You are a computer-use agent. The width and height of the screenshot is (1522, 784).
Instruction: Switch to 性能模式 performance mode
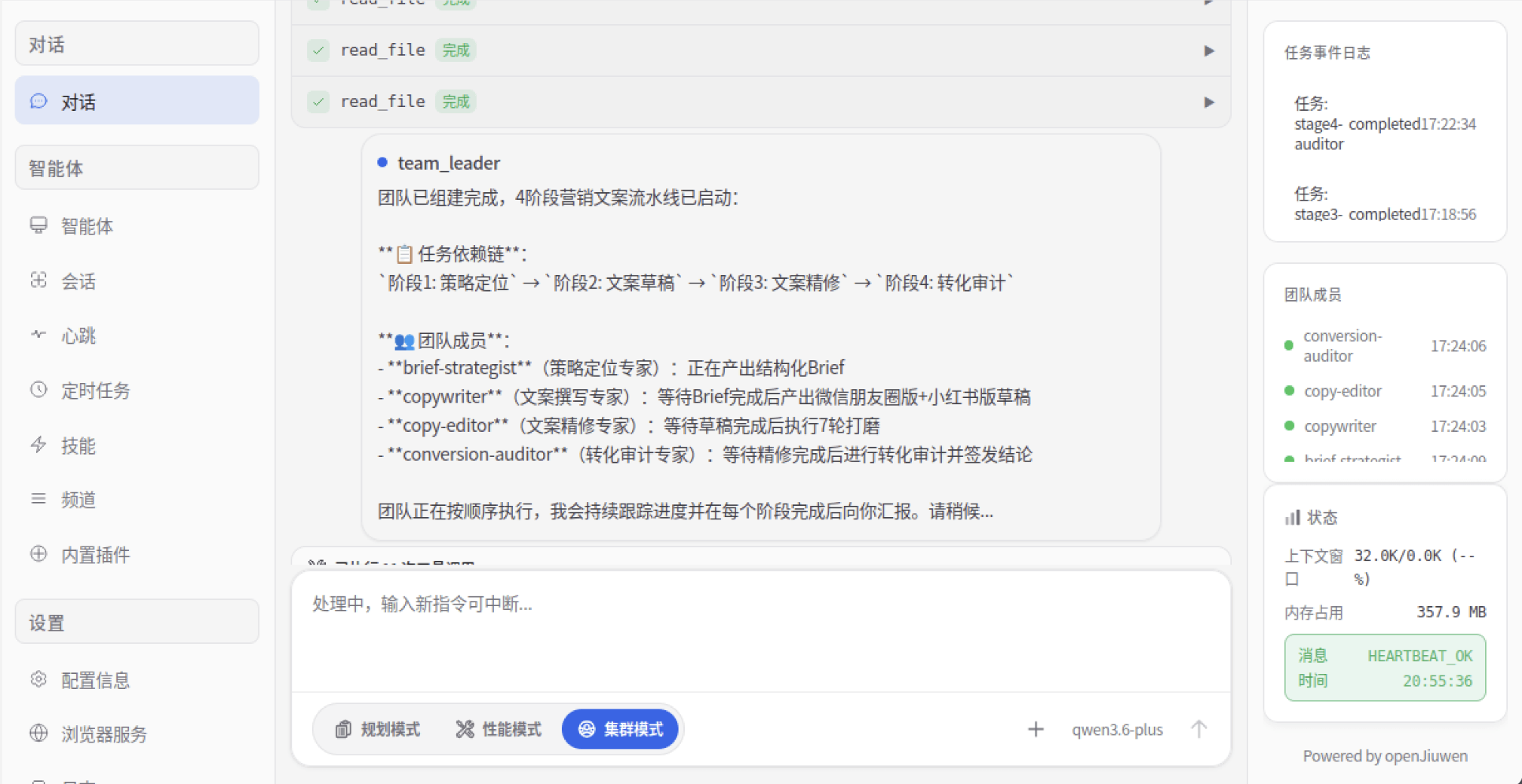click(499, 729)
